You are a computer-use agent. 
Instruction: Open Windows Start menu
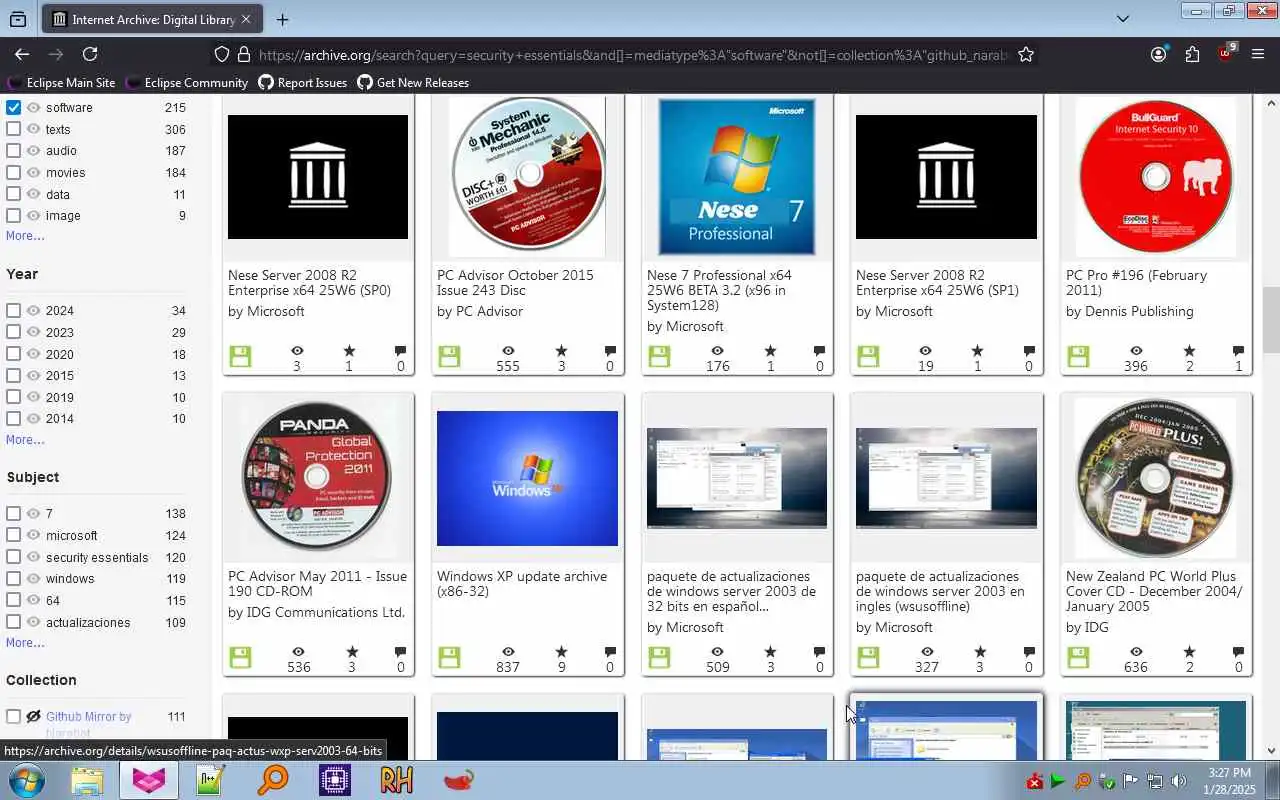tap(26, 780)
